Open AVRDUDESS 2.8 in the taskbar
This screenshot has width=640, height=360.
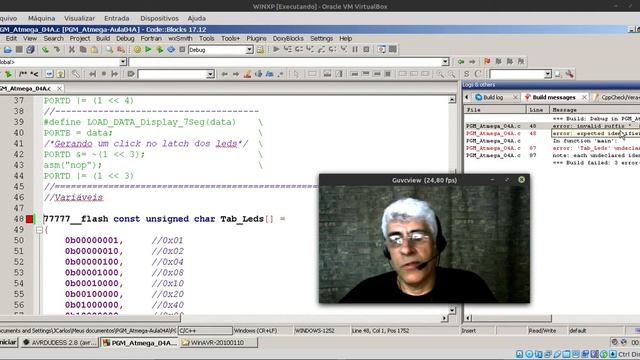pyautogui.click(x=60, y=343)
